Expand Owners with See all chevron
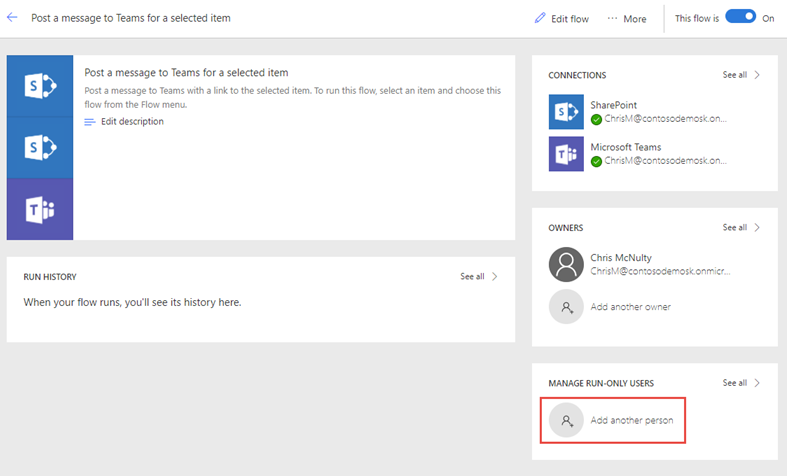 tap(757, 228)
